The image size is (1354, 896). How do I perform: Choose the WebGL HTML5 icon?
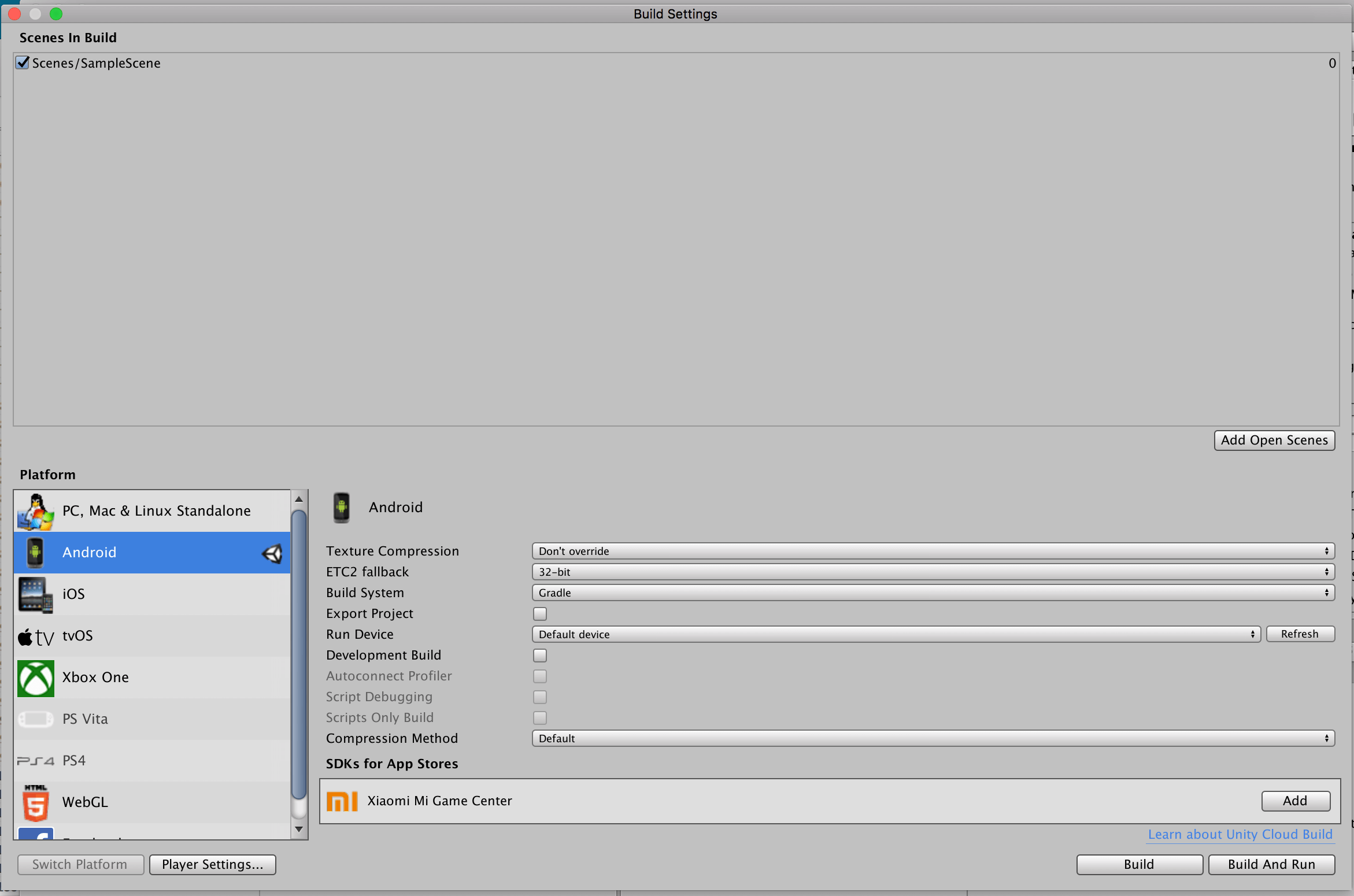point(36,802)
